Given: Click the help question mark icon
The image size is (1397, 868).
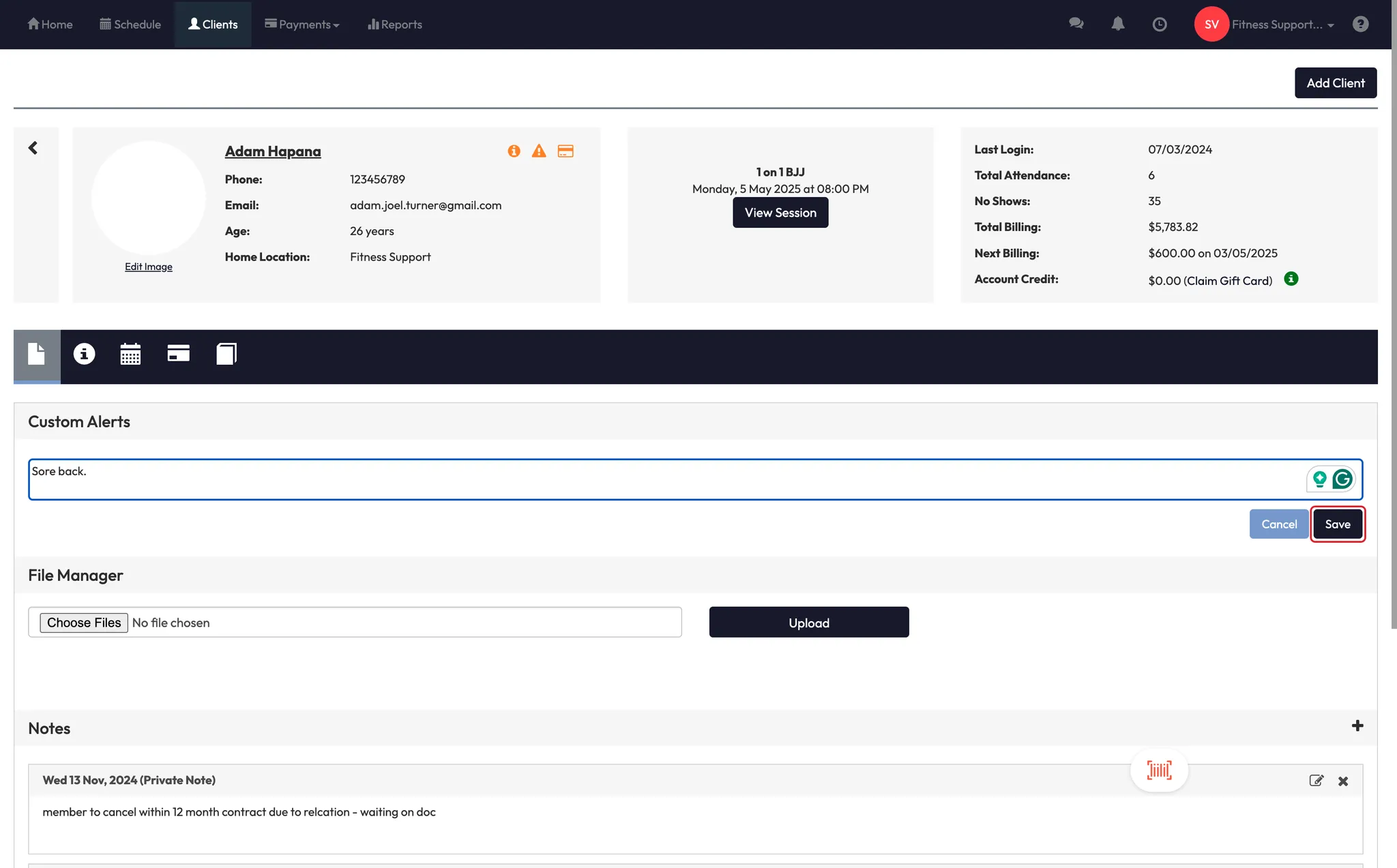Looking at the screenshot, I should pos(1360,25).
